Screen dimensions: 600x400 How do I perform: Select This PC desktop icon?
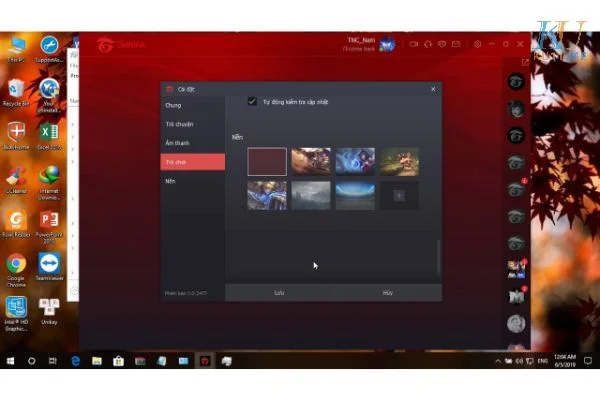tap(16, 50)
